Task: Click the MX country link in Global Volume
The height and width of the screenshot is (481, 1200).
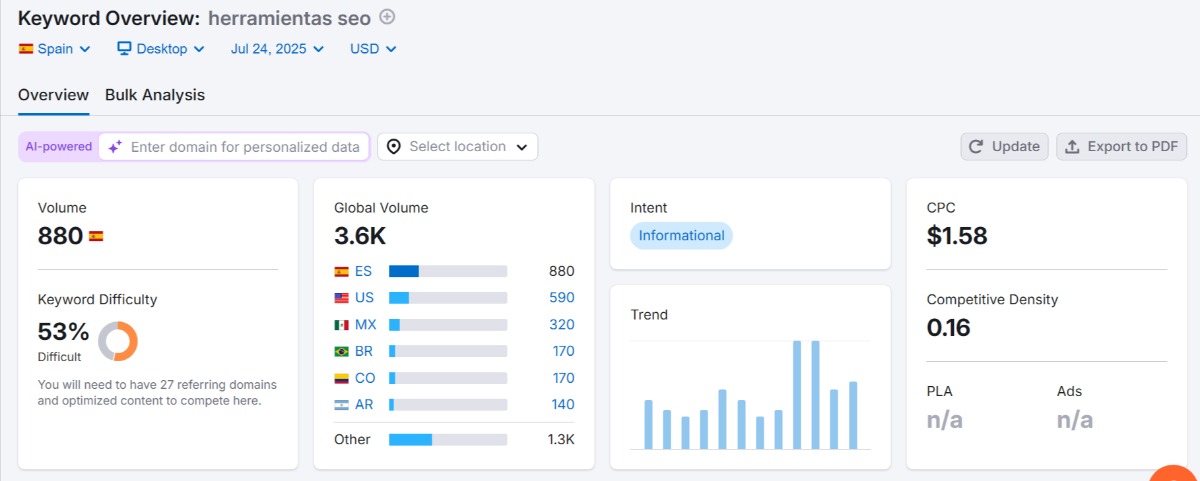Action: [x=366, y=325]
